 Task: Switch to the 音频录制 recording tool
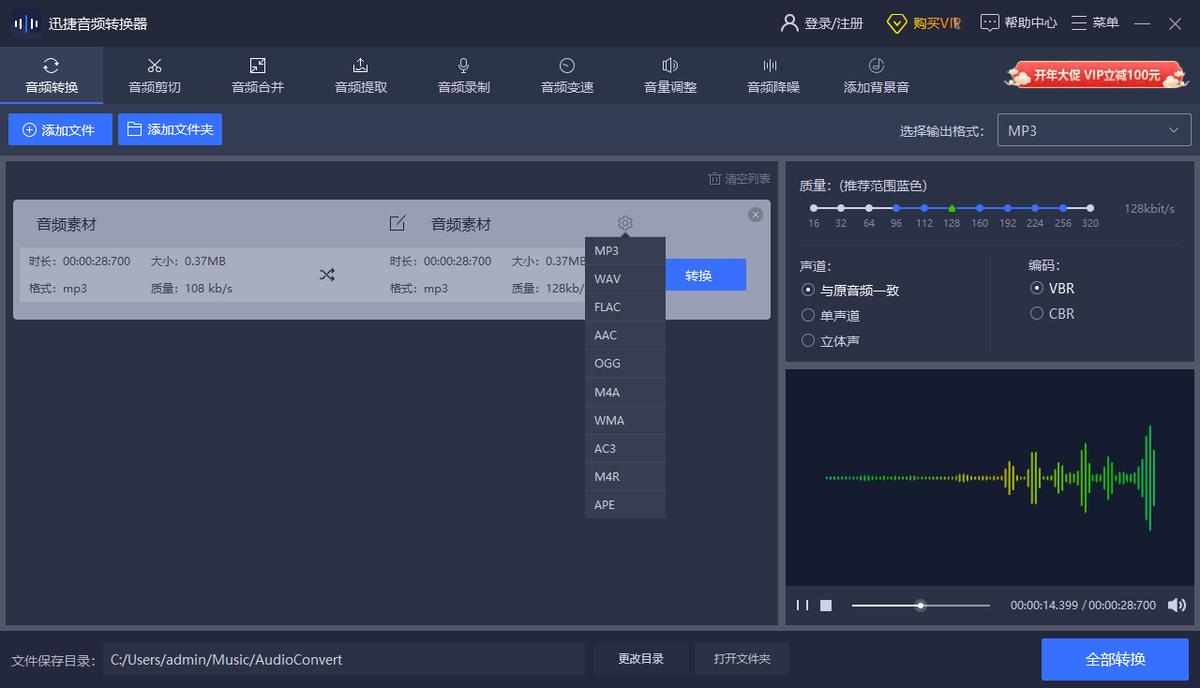(x=462, y=75)
